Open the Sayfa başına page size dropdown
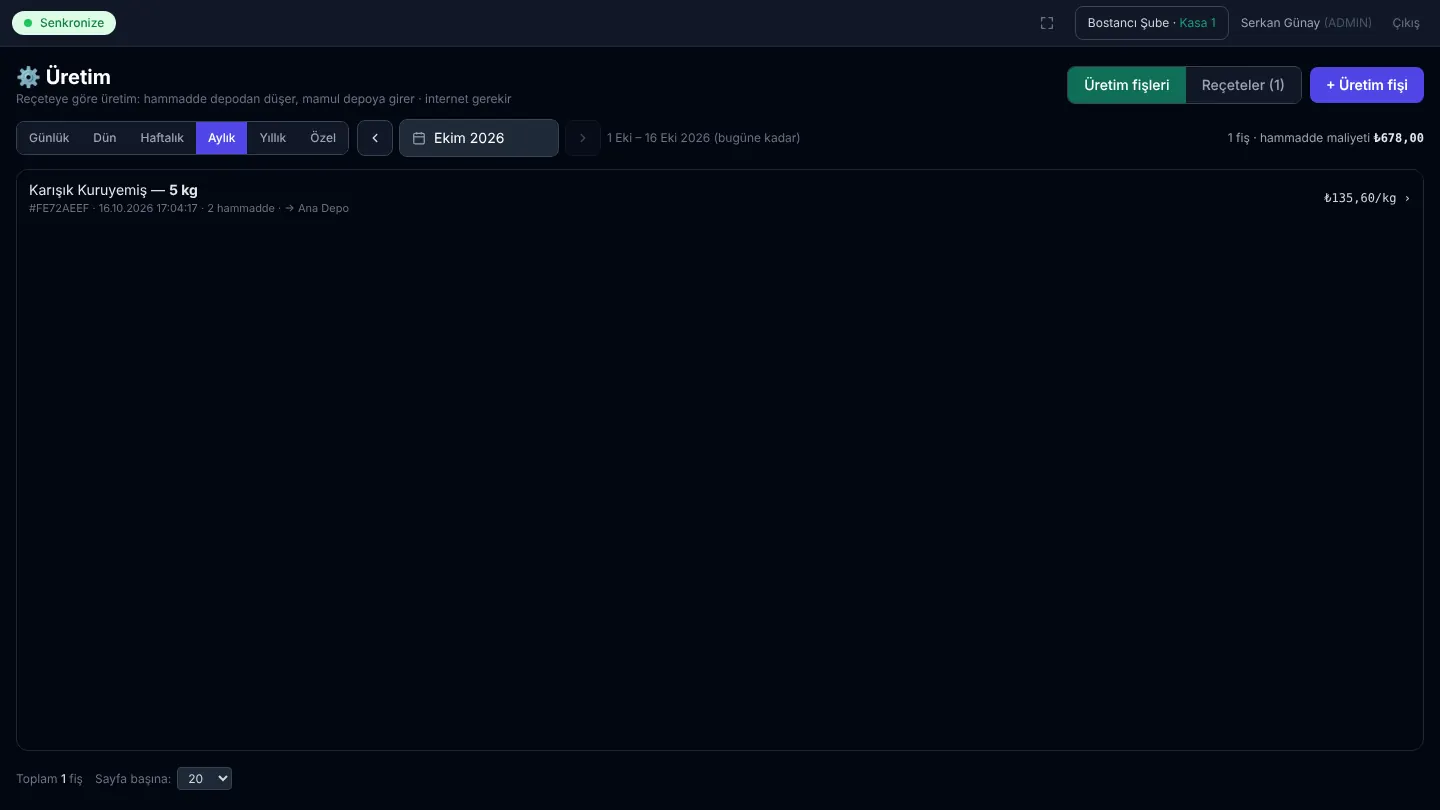This screenshot has width=1440, height=810. [x=204, y=778]
